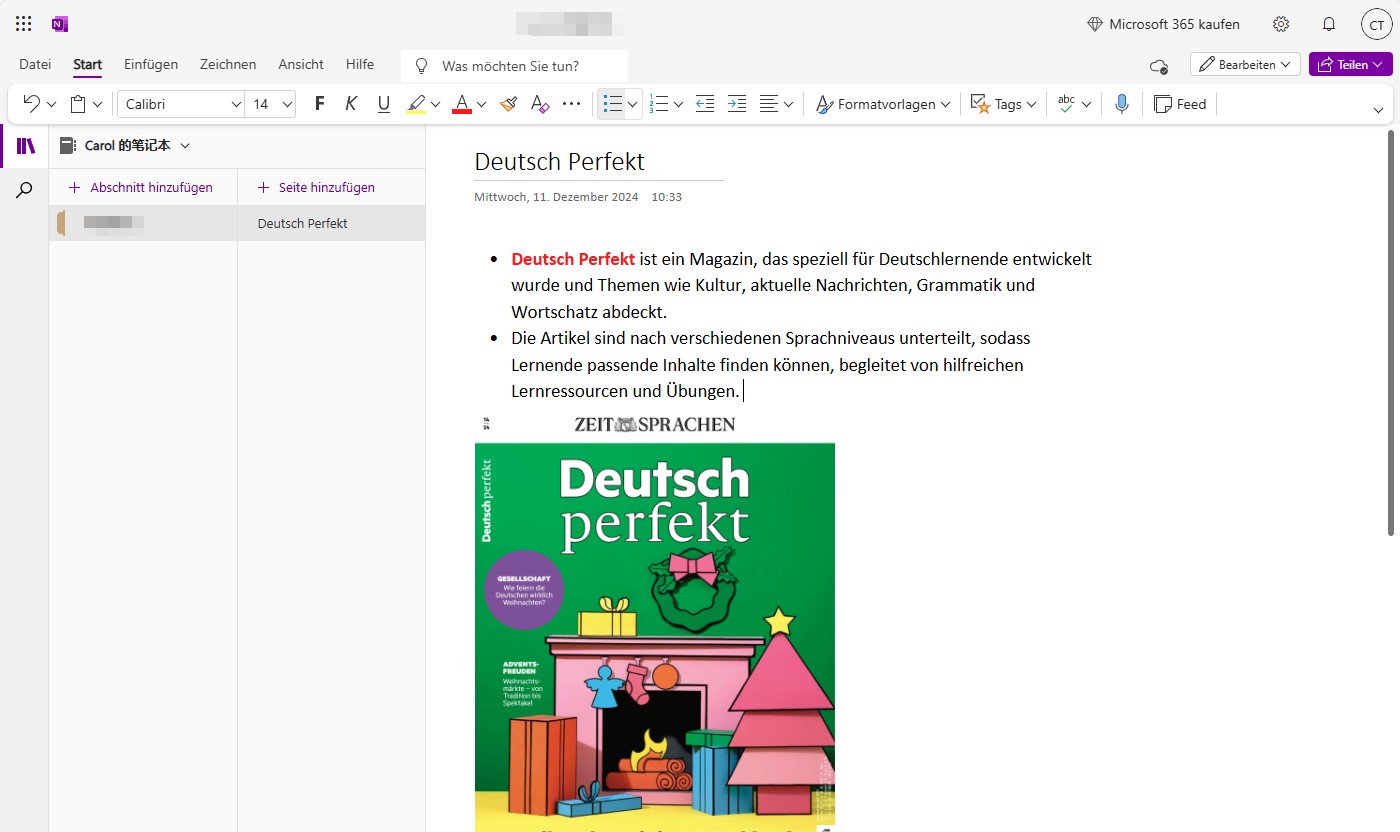
Task: Apply the red font color
Action: coord(462,104)
